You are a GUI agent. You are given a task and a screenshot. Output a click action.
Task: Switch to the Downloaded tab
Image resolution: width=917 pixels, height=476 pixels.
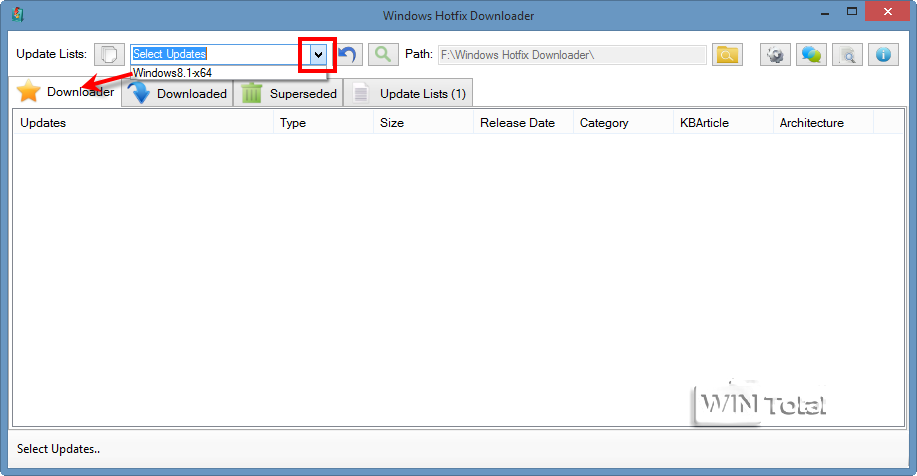pyautogui.click(x=178, y=94)
